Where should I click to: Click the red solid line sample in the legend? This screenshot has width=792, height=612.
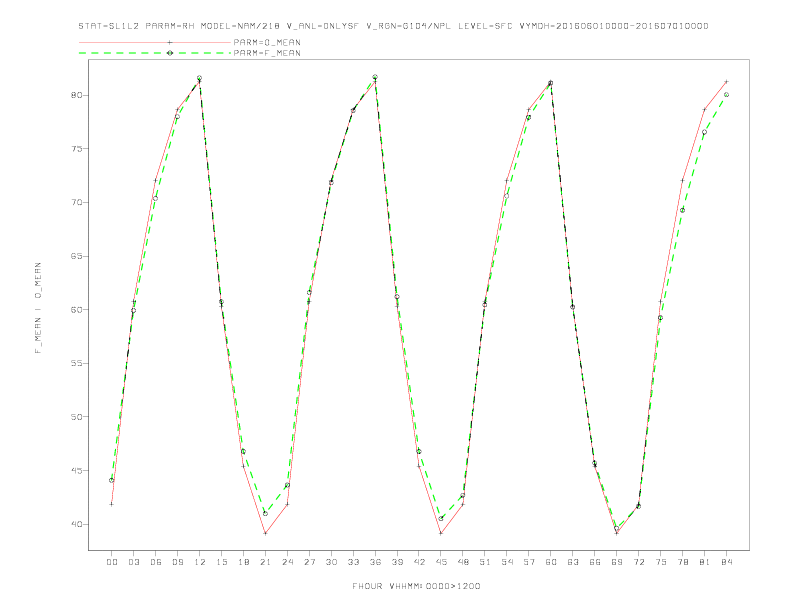click(x=155, y=42)
